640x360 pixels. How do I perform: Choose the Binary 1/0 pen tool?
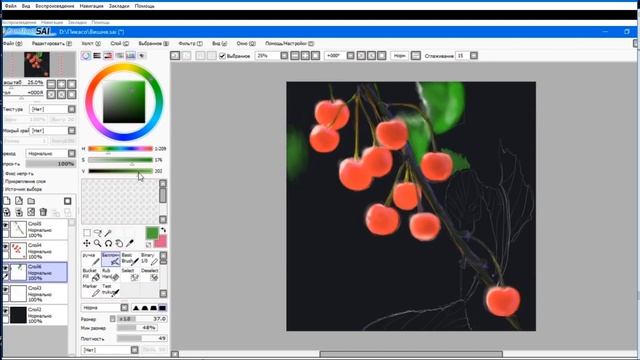(x=149, y=259)
